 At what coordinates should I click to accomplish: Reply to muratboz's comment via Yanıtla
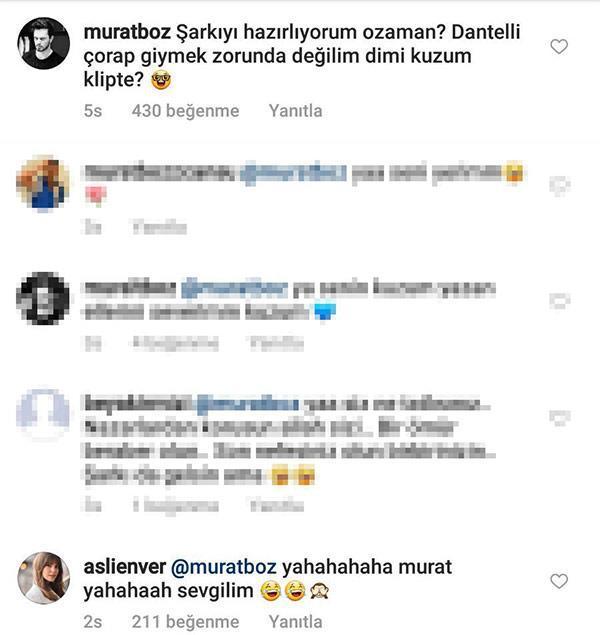coord(296,111)
